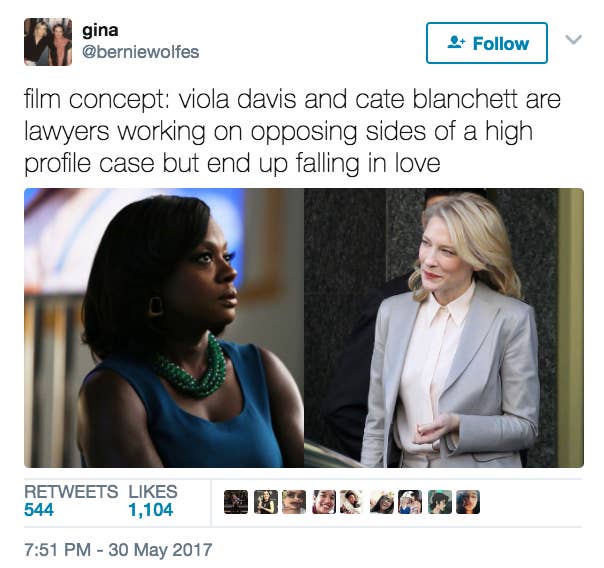
Task: View the 544 retweets list
Action: [x=71, y=501]
